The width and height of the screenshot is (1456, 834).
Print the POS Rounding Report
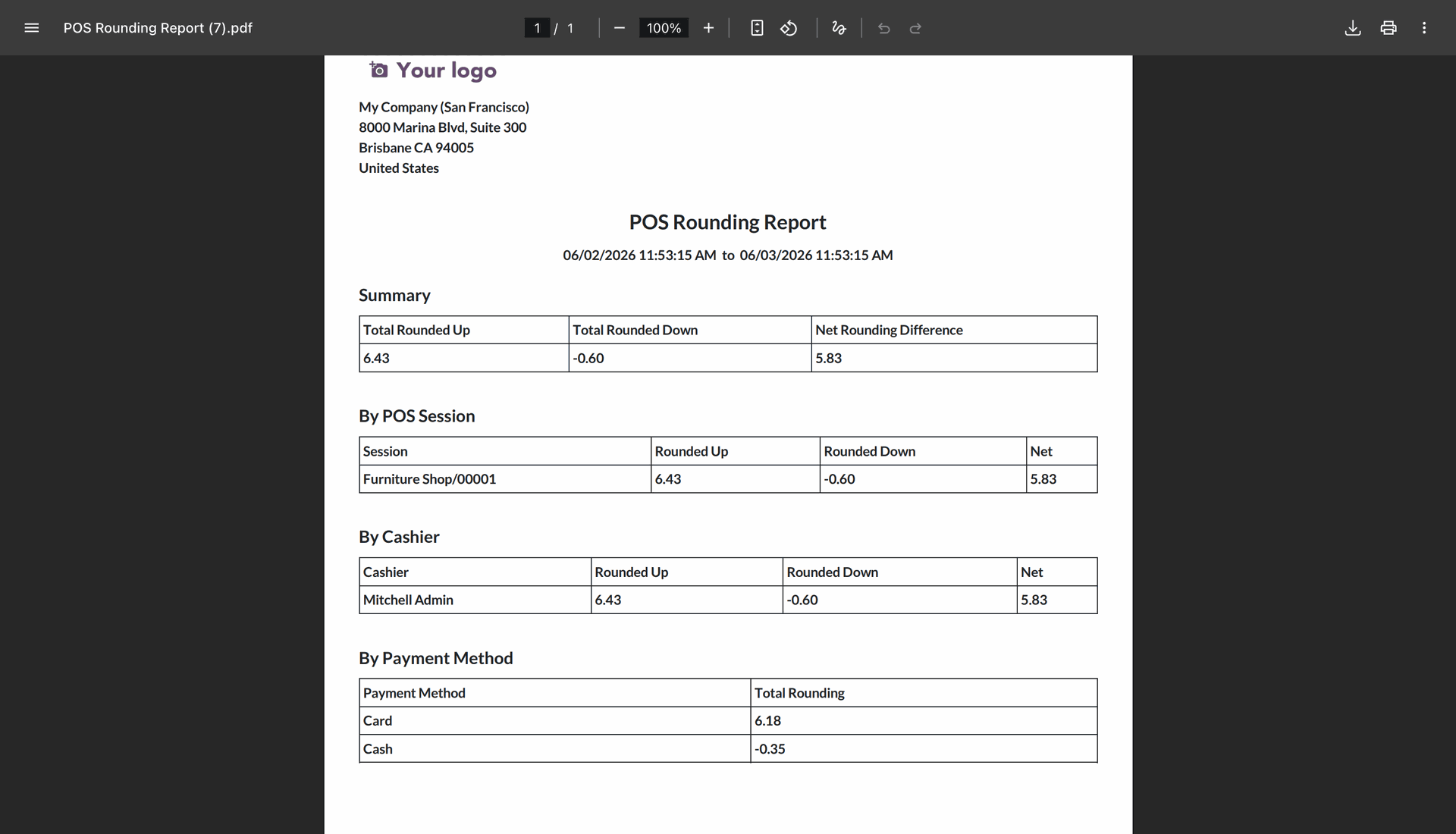tap(1389, 28)
